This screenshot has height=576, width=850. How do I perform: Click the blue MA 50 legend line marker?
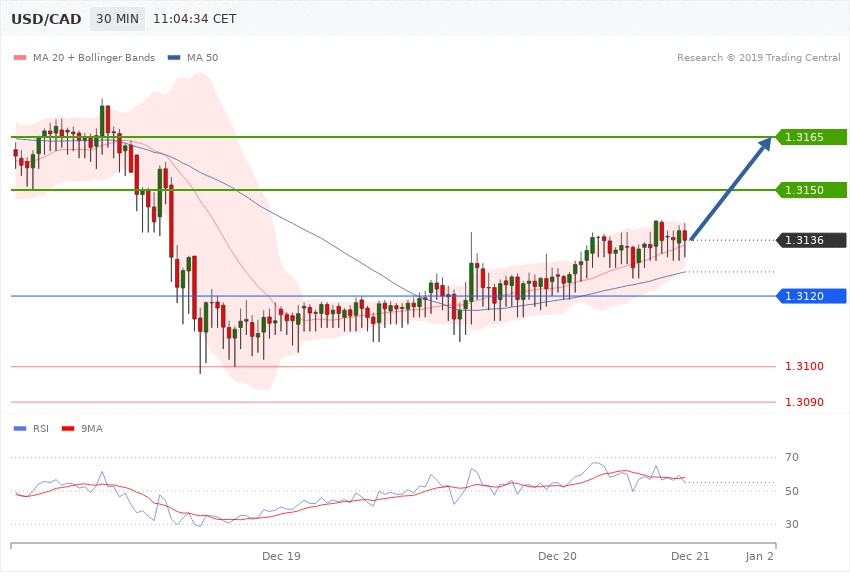coord(176,57)
